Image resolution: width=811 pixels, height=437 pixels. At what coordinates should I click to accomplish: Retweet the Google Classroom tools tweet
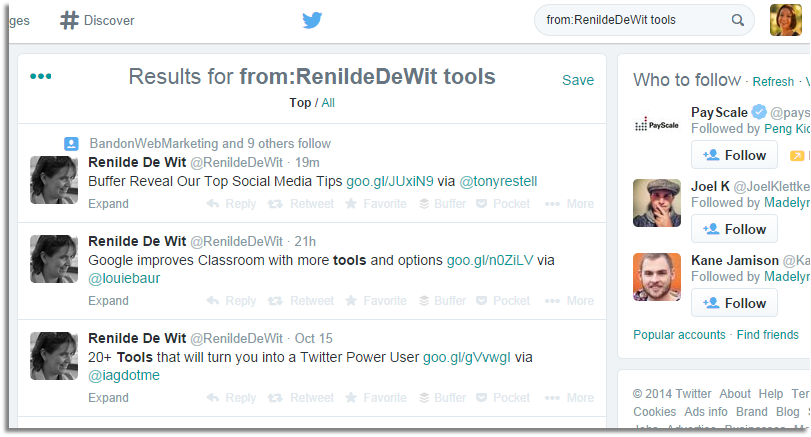(x=301, y=301)
